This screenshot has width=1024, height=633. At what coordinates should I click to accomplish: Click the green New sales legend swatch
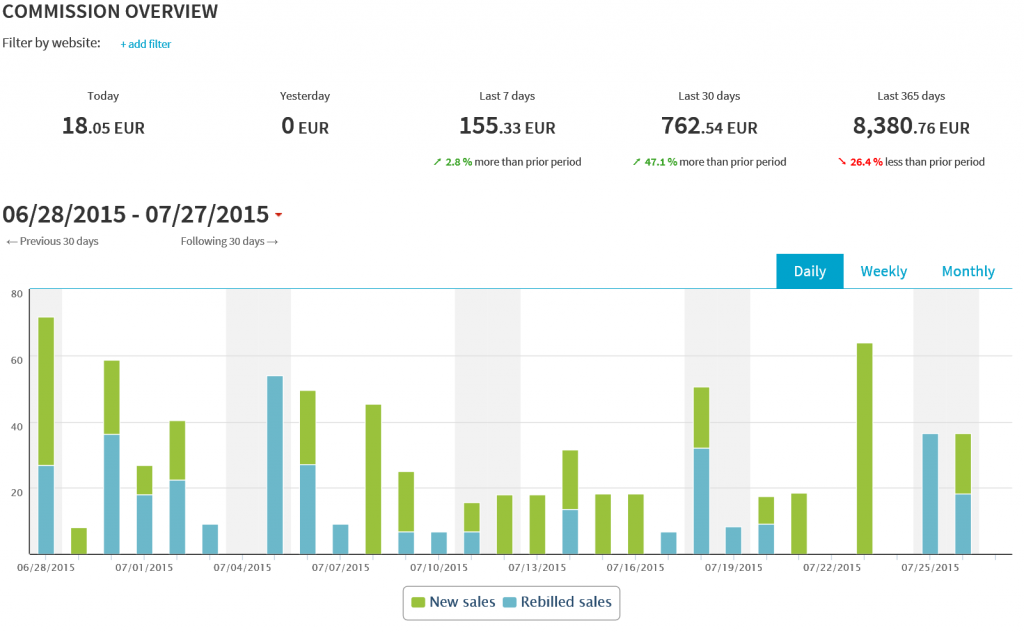(x=418, y=602)
